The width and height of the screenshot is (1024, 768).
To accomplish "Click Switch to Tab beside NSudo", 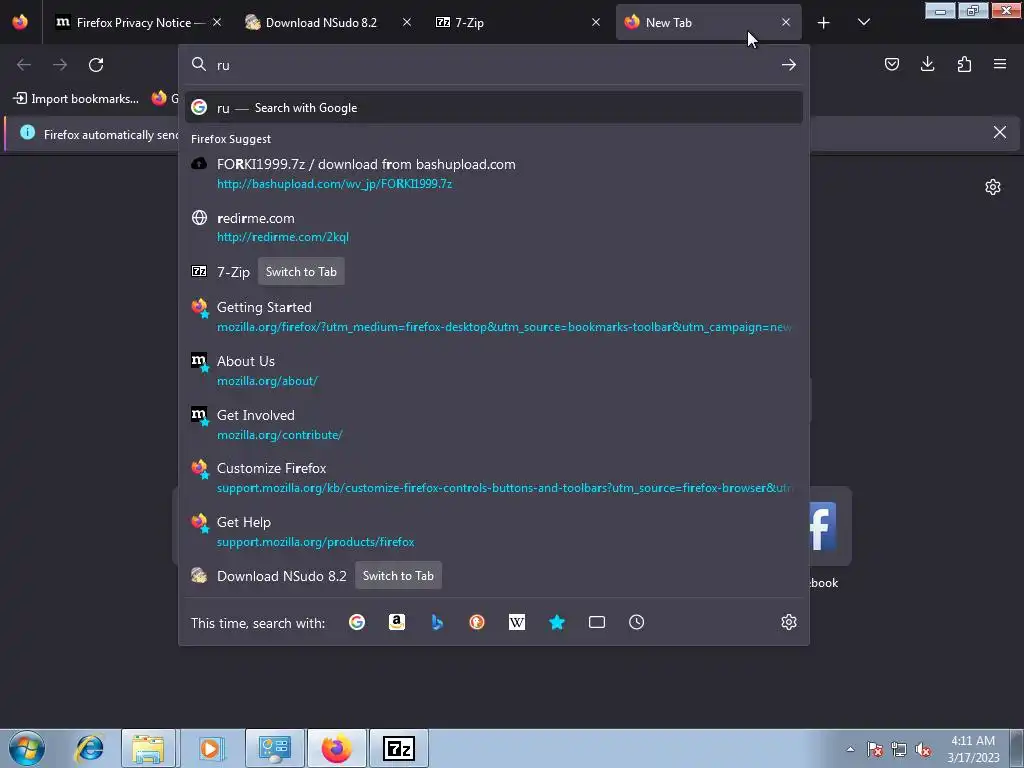I will tap(398, 576).
